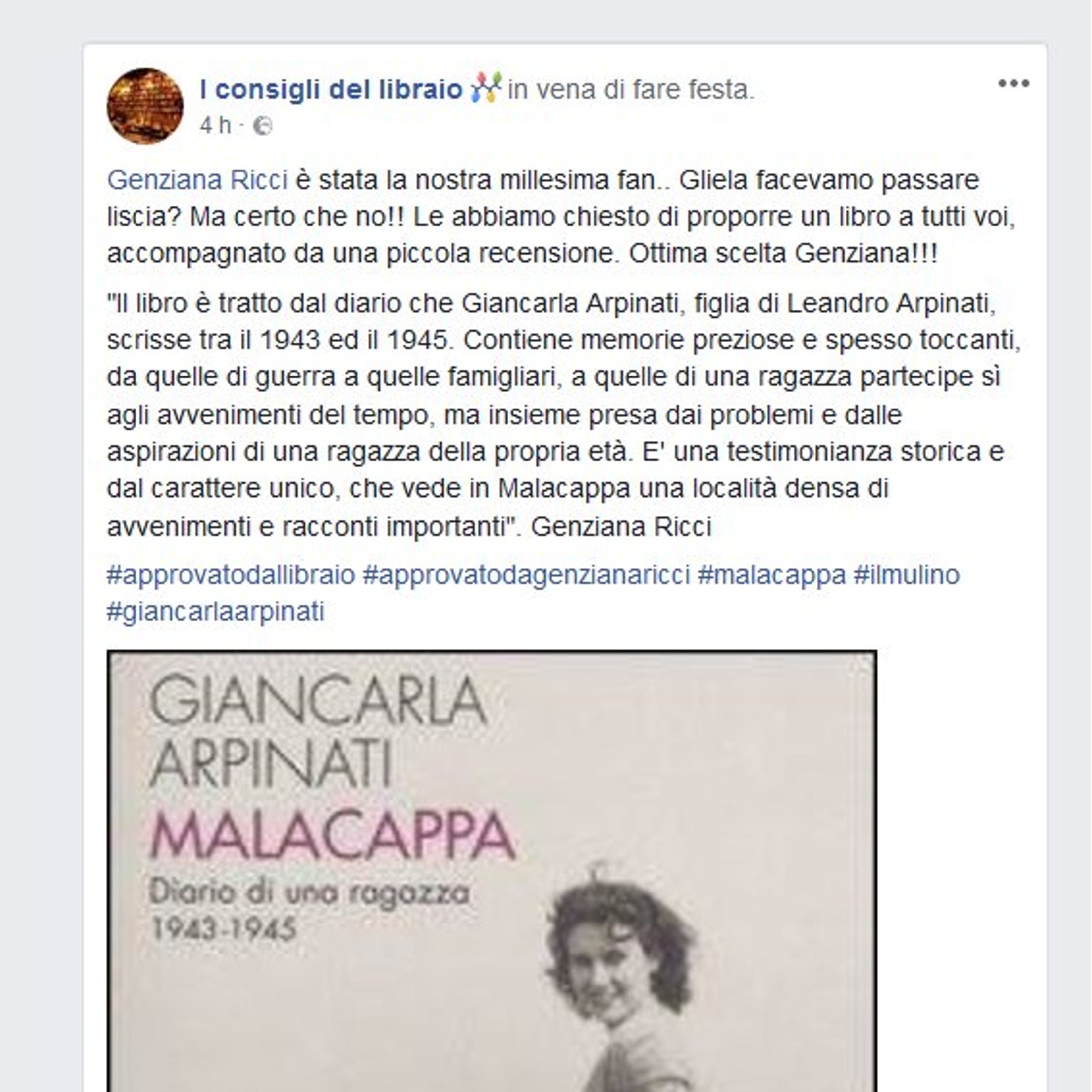Visit I consigli del libraio page
This screenshot has height=1092, width=1092.
[331, 89]
